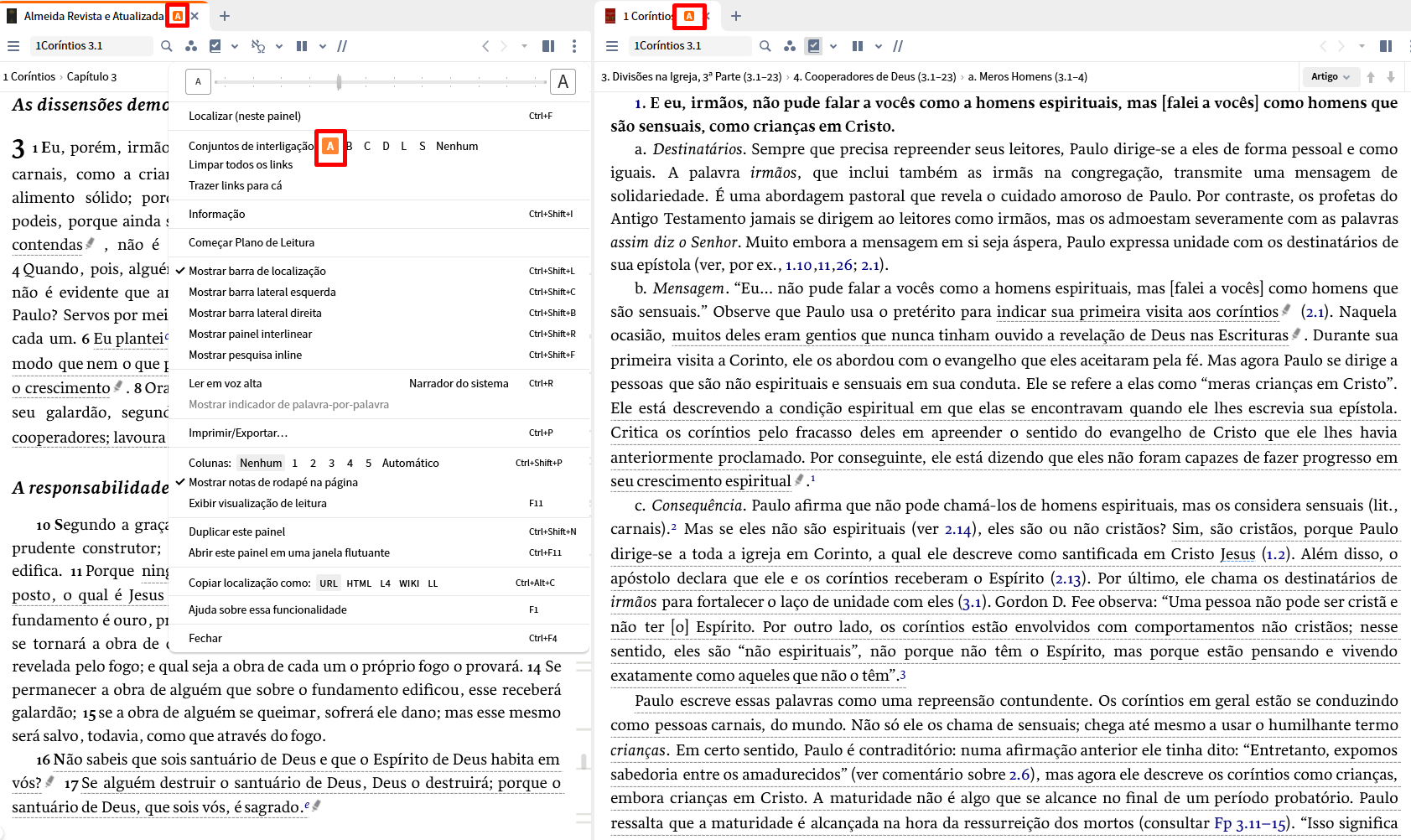Click parallel resources icon in Almeida panel
The width and height of the screenshot is (1411, 840).
pos(302,46)
